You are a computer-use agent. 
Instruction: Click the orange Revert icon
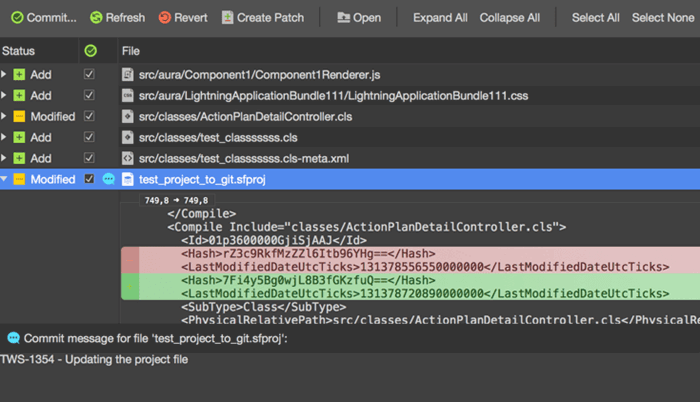(x=165, y=18)
